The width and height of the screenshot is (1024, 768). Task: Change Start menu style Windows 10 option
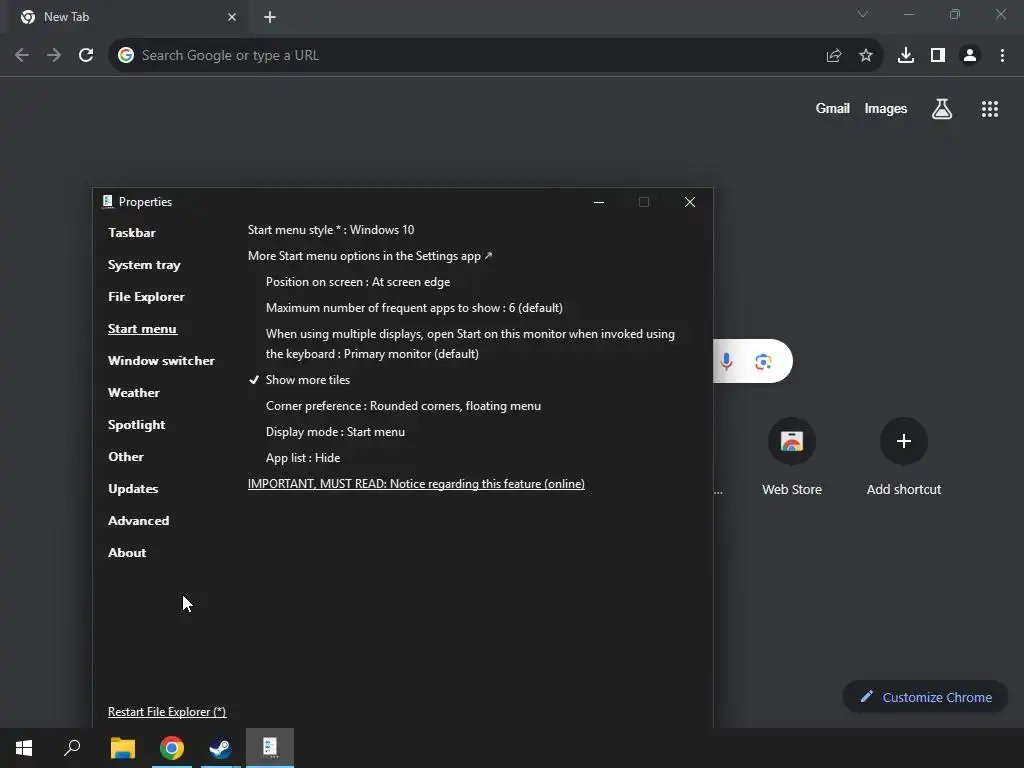tap(331, 230)
